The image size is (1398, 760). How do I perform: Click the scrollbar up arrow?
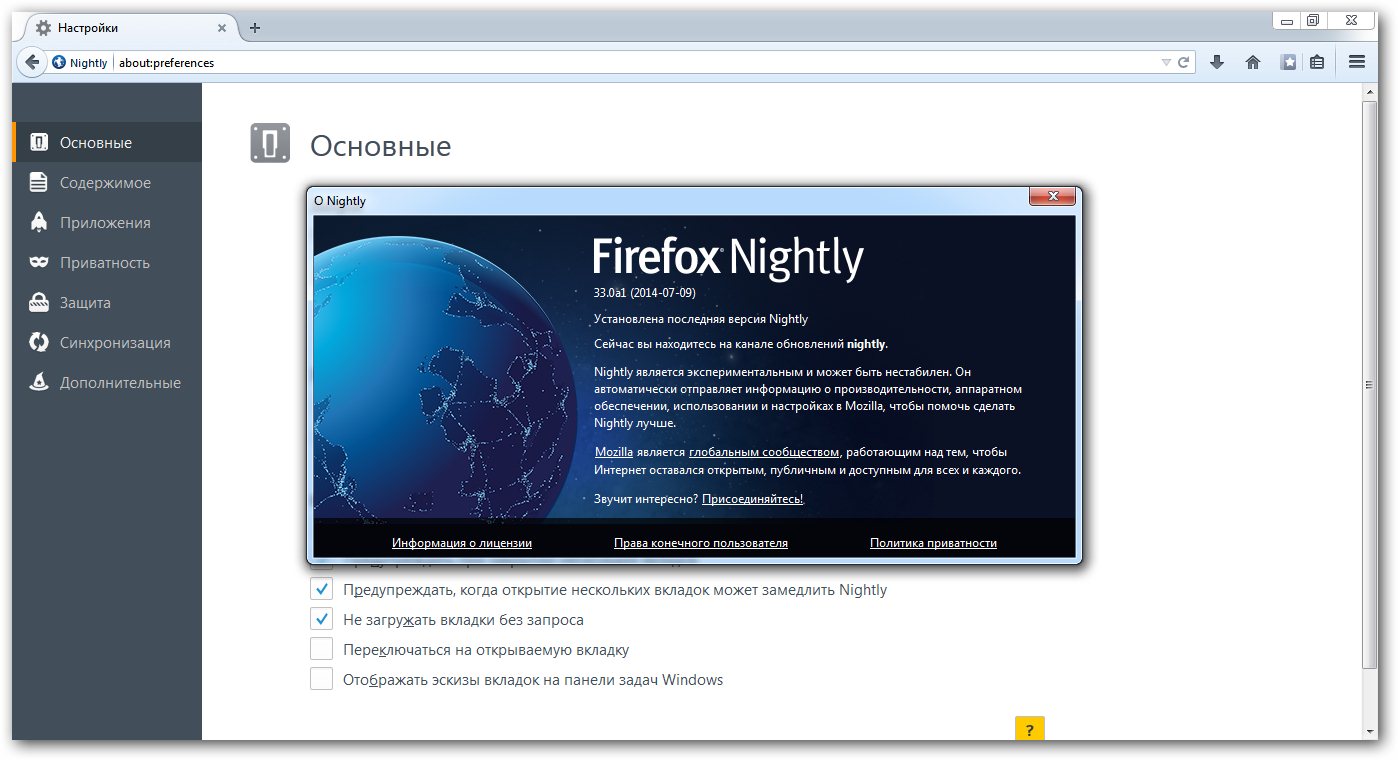(1371, 92)
